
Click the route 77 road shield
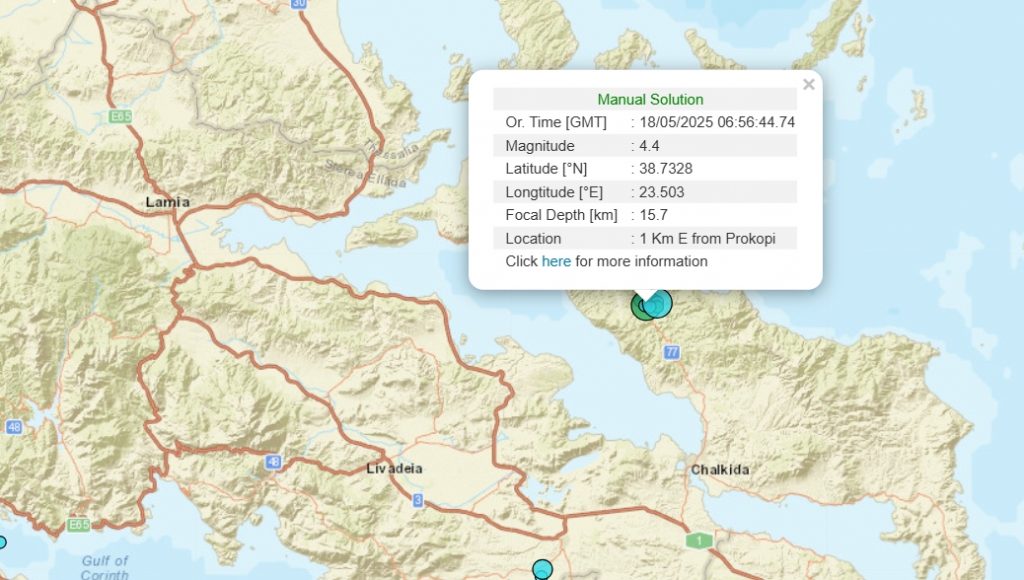click(x=671, y=352)
